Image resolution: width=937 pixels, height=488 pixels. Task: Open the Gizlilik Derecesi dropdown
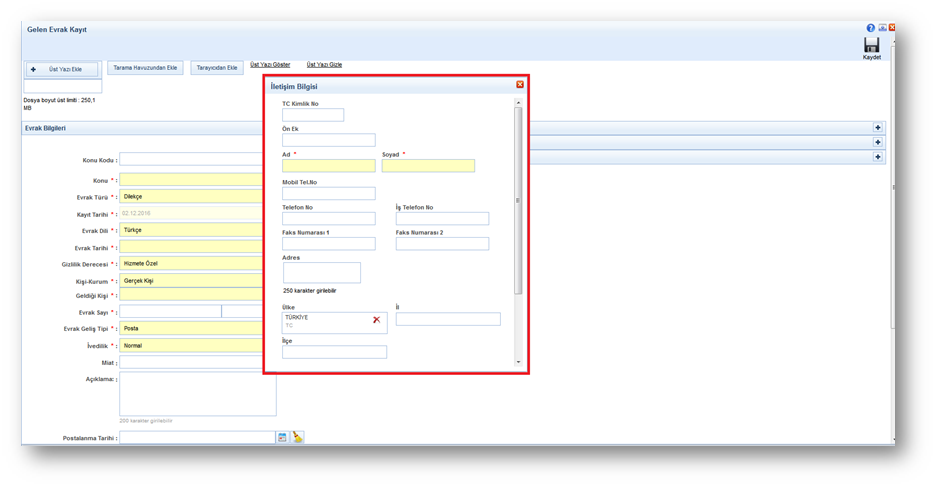click(x=190, y=263)
